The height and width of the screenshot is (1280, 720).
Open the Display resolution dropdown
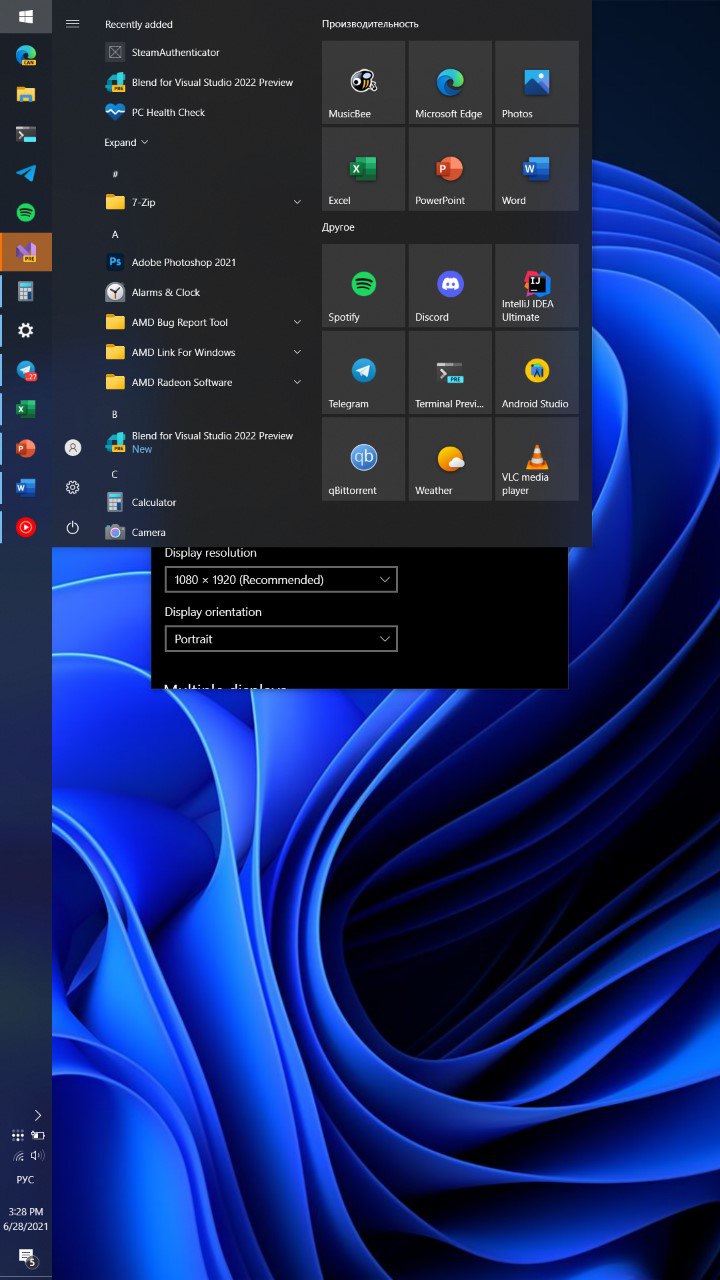281,580
